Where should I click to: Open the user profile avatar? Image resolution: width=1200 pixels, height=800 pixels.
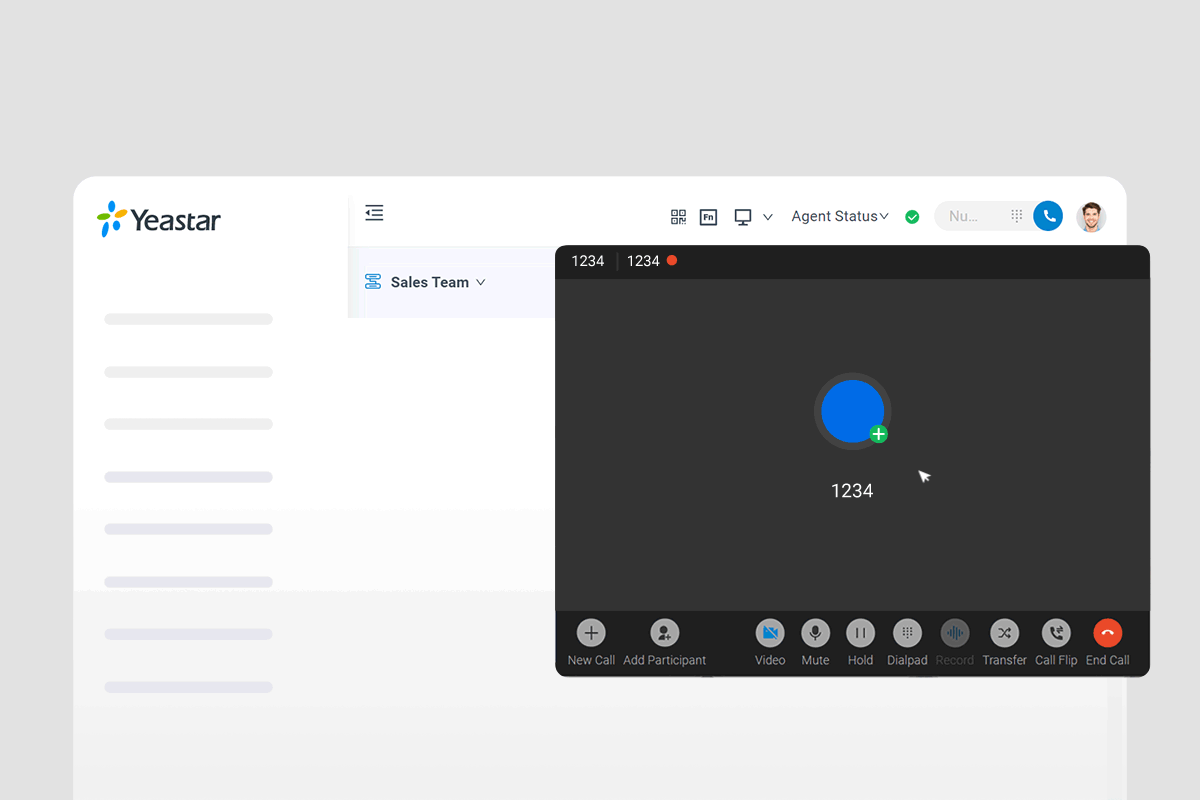[x=1091, y=217]
